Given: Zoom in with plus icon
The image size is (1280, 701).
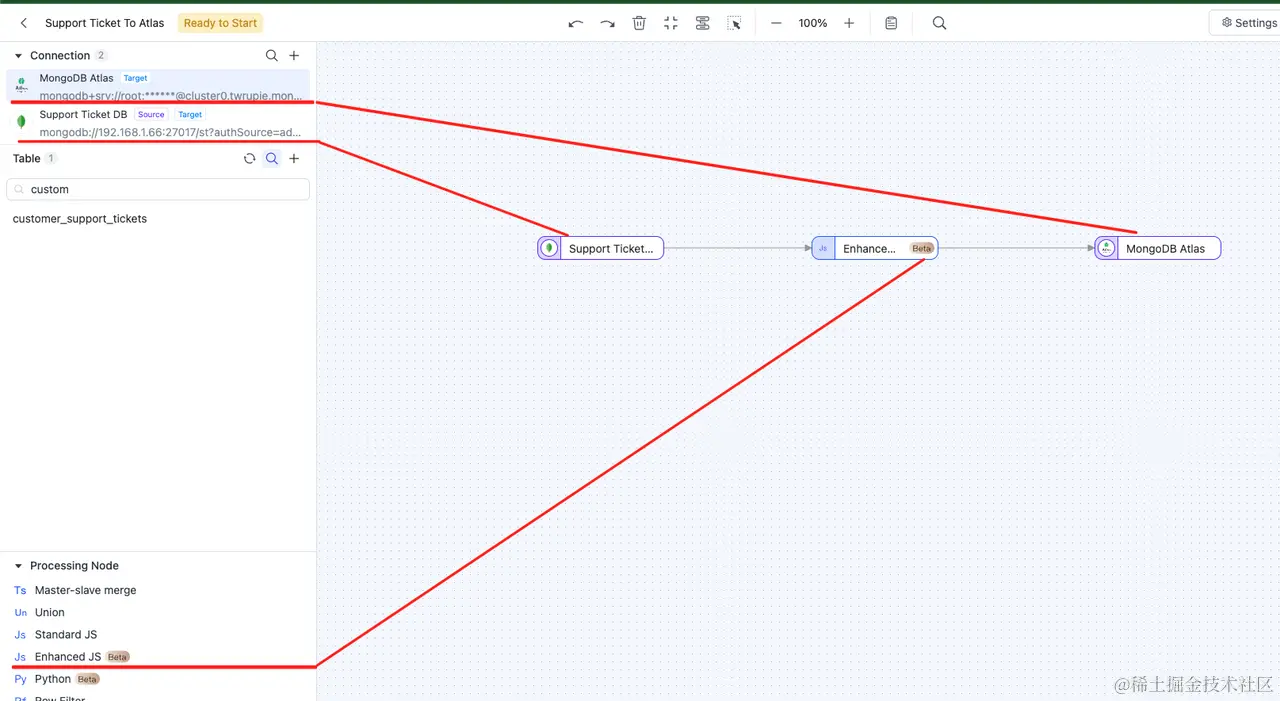Looking at the screenshot, I should (849, 23).
